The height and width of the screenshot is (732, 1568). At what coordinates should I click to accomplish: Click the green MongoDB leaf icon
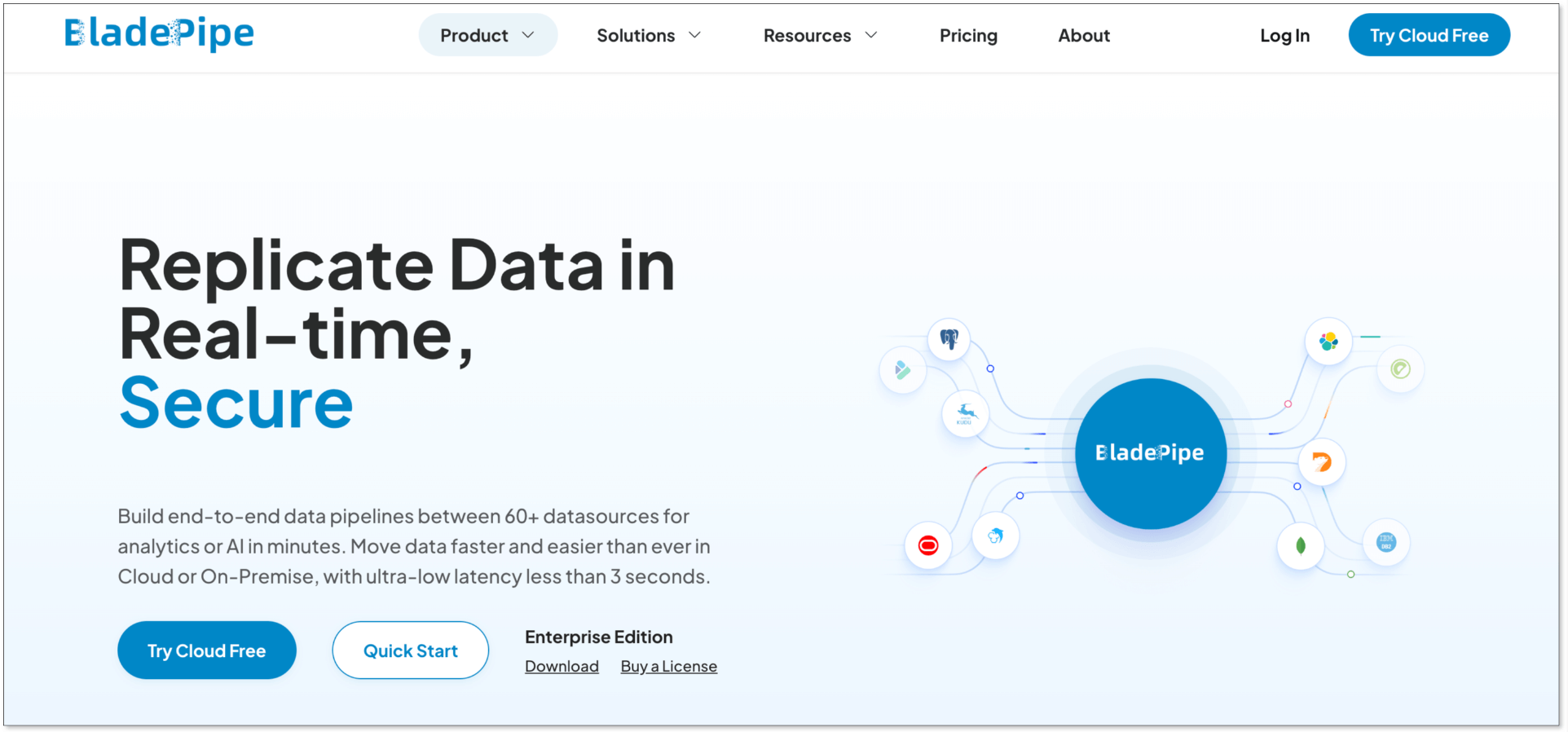pos(1301,545)
